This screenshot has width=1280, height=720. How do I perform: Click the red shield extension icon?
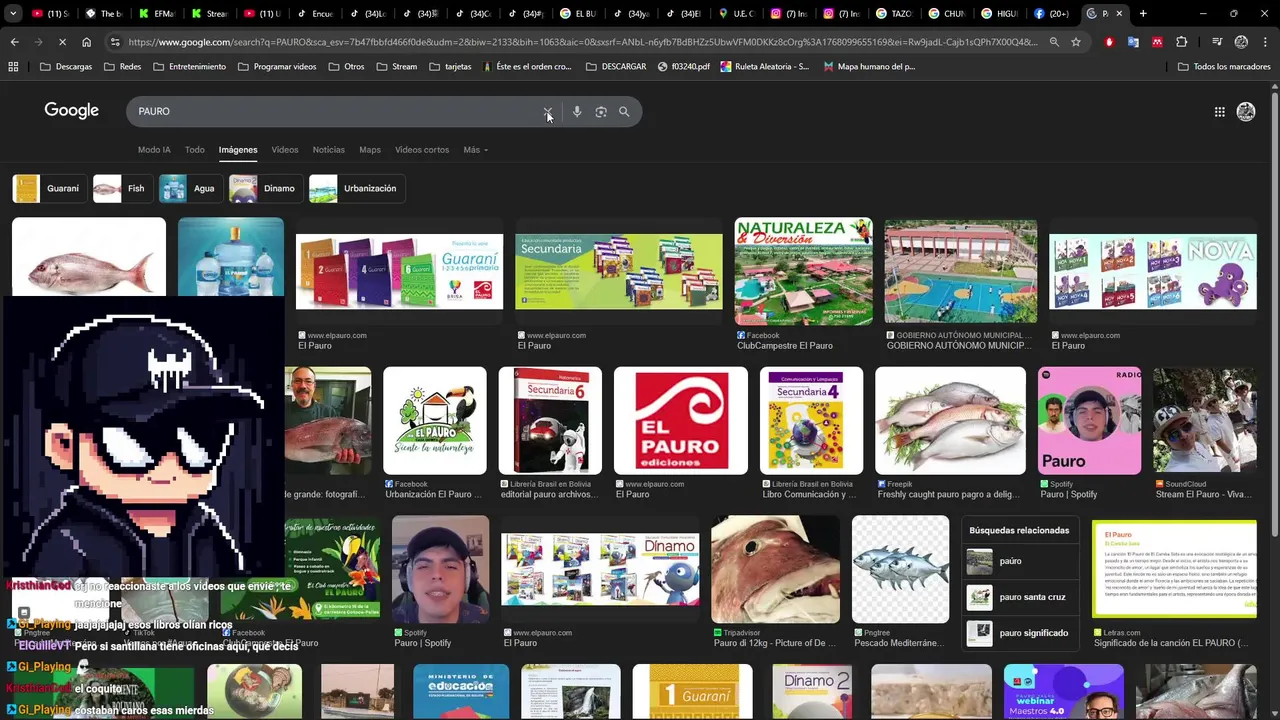pos(1109,42)
